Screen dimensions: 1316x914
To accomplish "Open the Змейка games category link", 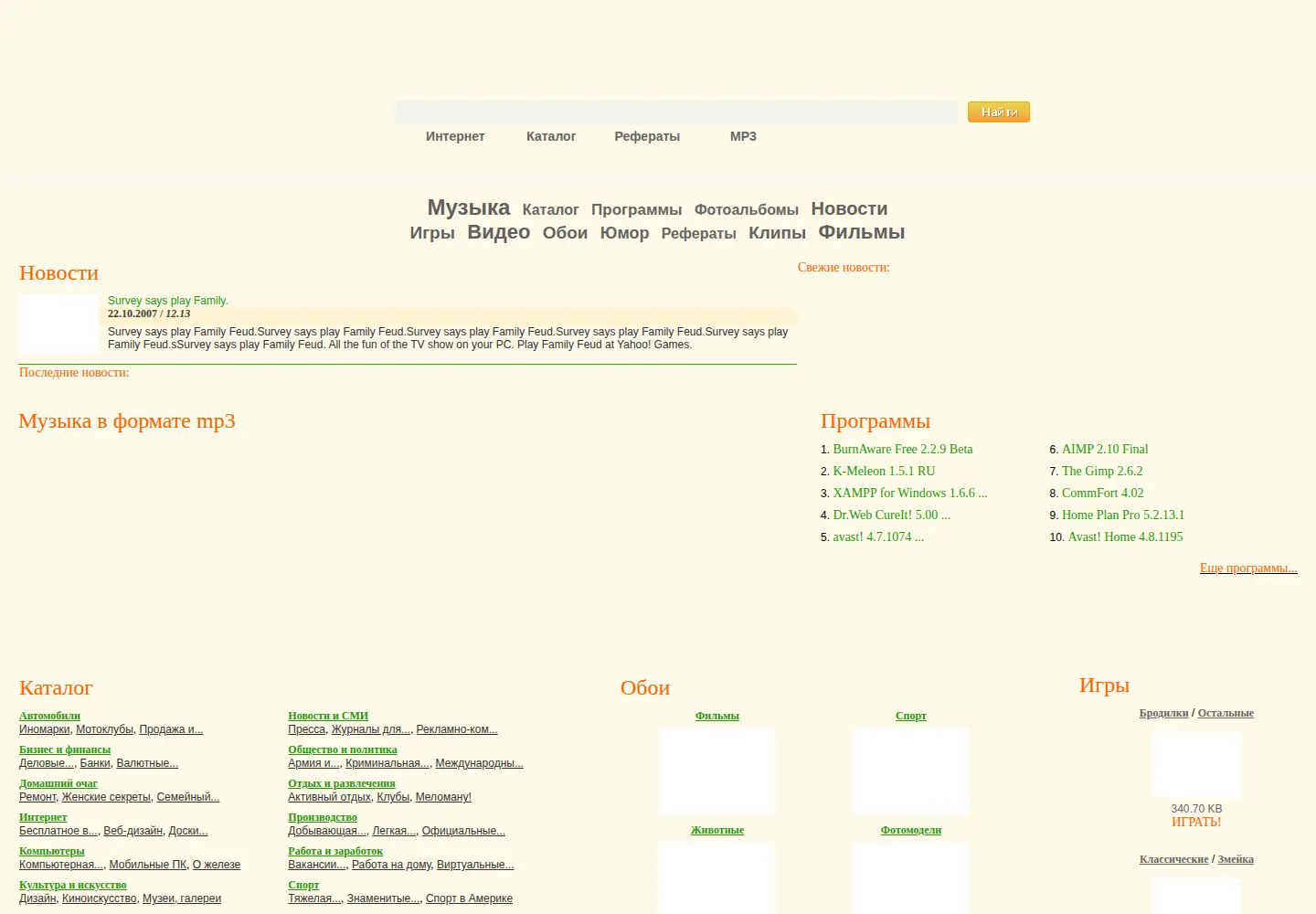I will tap(1236, 859).
